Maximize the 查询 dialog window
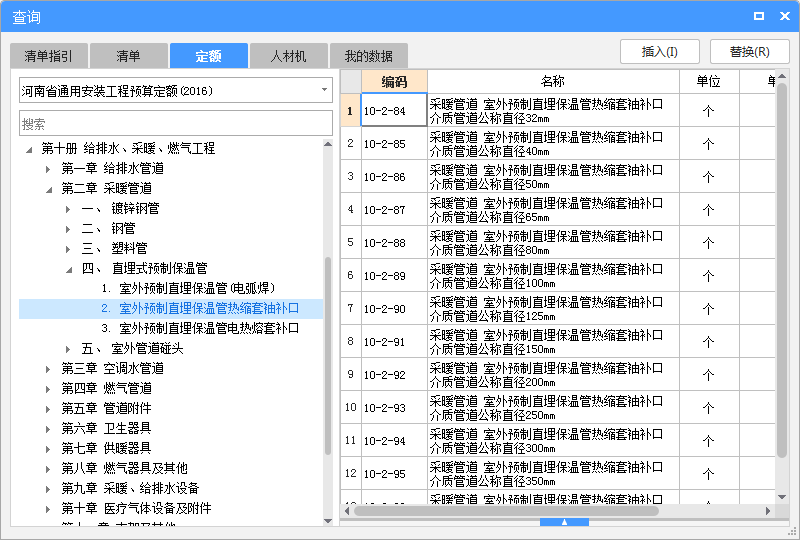Viewport: 800px width, 540px height. (759, 16)
